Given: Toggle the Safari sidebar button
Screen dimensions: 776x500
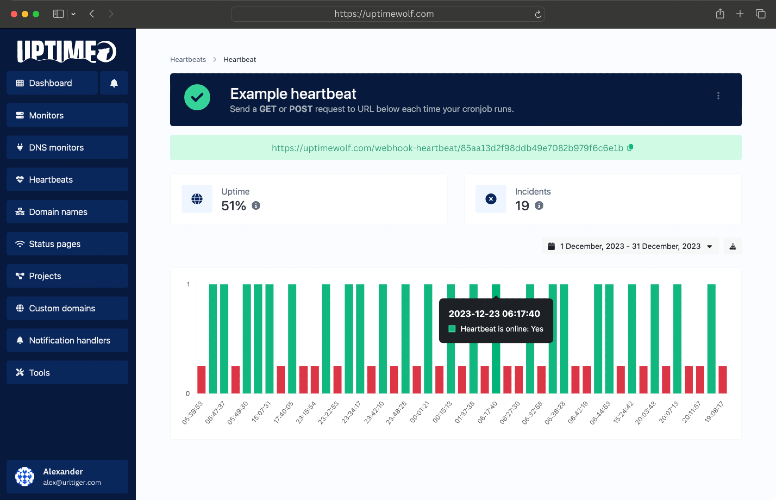Looking at the screenshot, I should (58, 14).
